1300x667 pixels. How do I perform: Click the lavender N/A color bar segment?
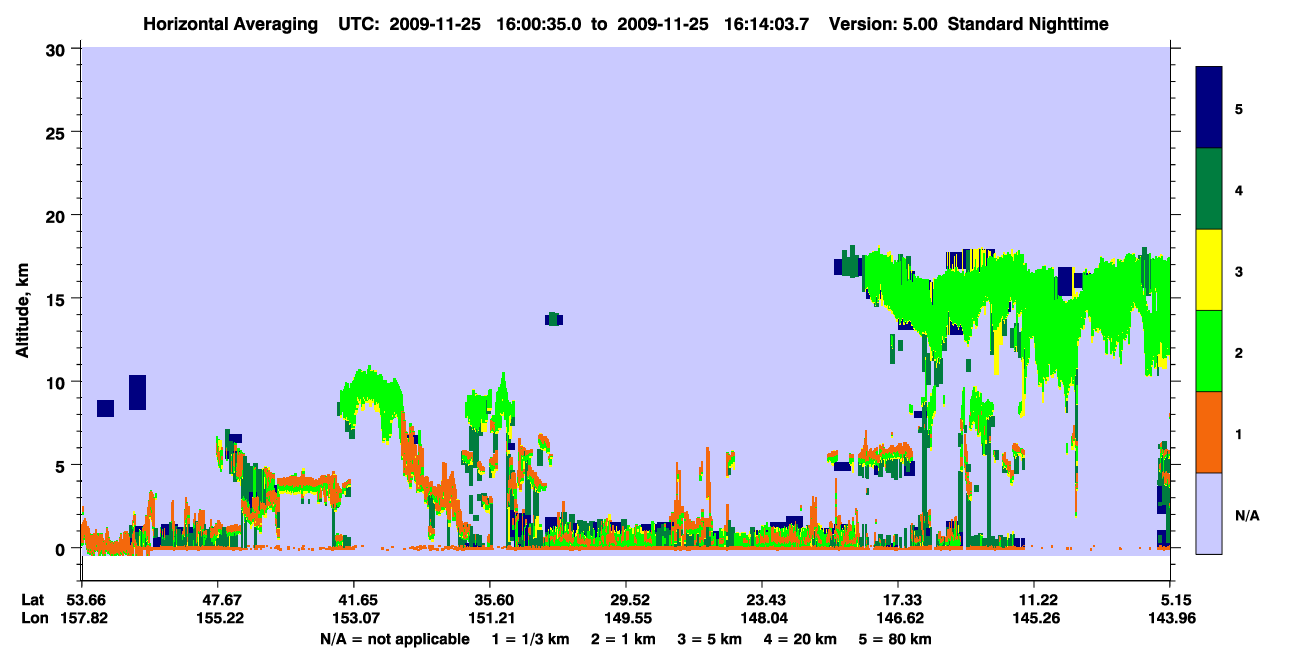pyautogui.click(x=1209, y=513)
